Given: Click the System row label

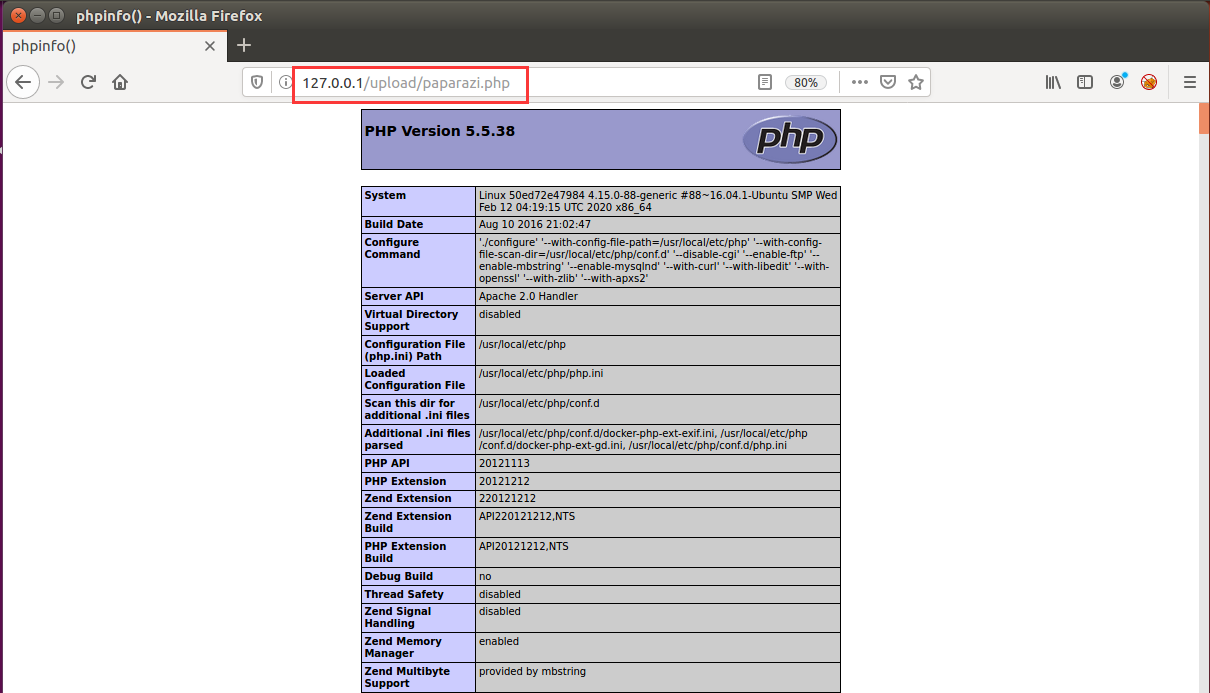Looking at the screenshot, I should (385, 196).
